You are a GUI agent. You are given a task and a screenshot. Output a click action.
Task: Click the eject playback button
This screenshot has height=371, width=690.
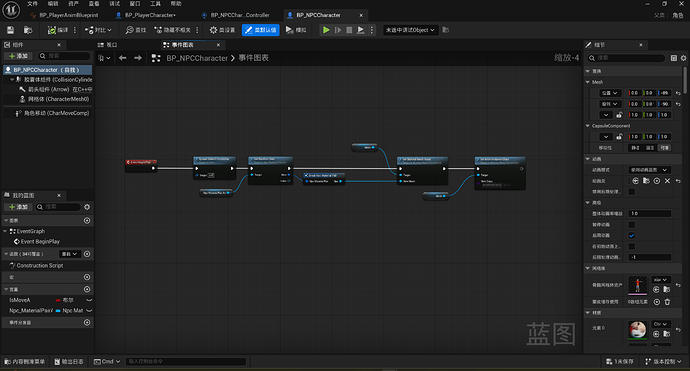360,30
